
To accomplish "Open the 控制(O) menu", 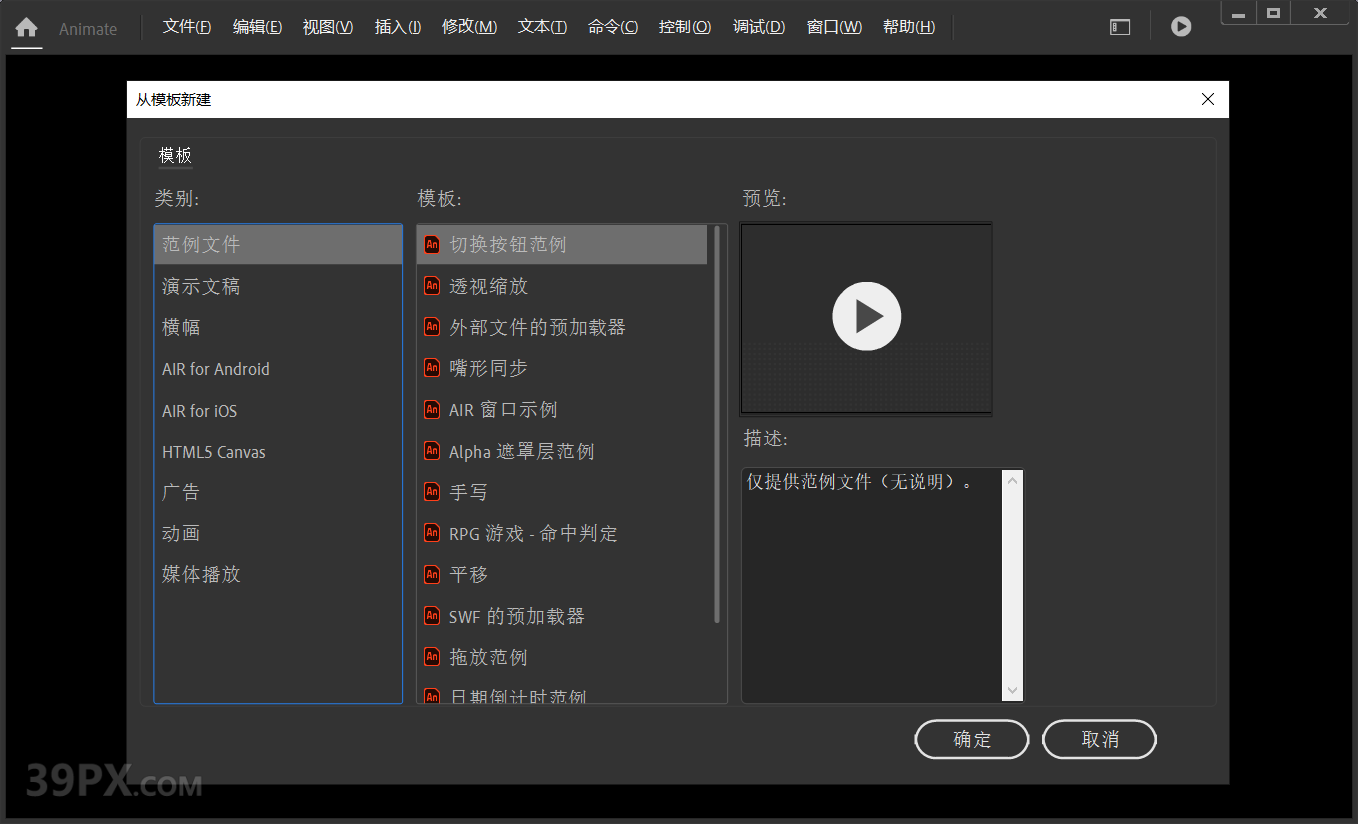I will pos(685,27).
